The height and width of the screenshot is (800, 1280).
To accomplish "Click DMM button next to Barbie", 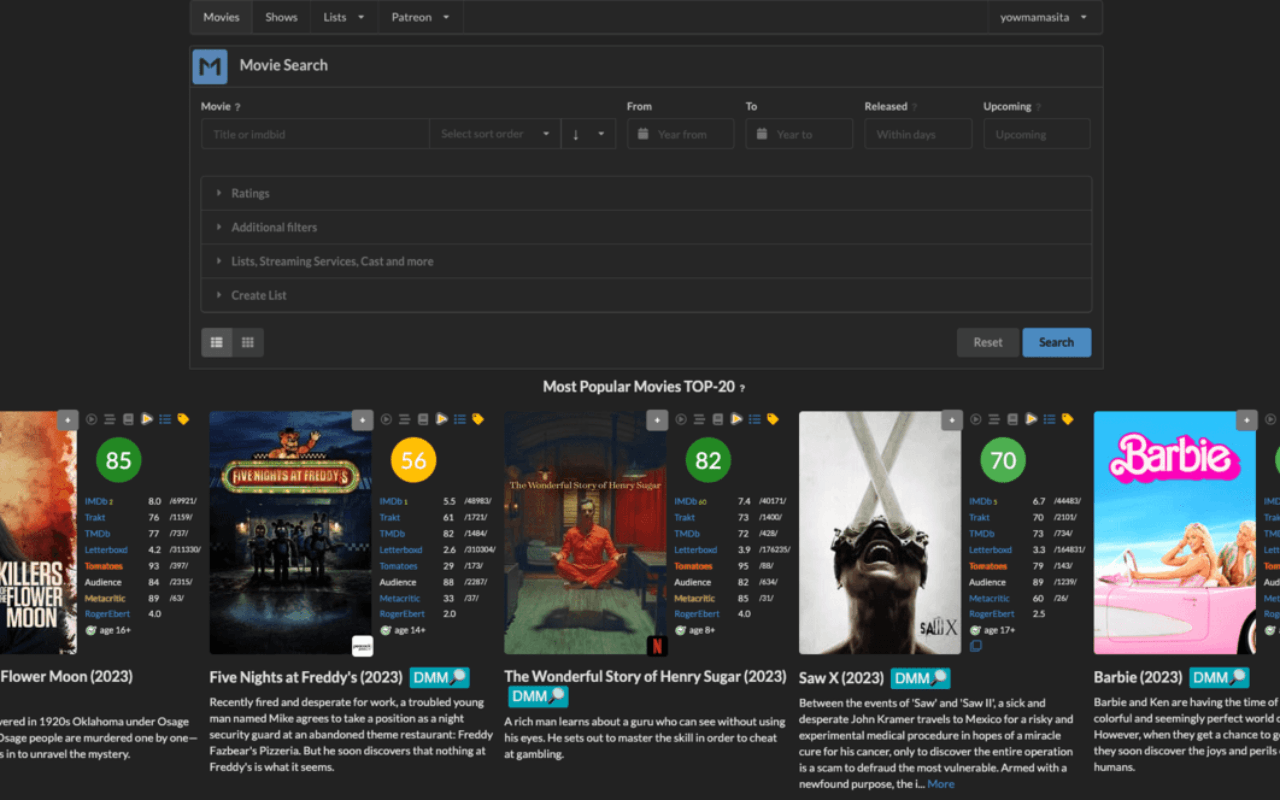I will coord(1218,678).
